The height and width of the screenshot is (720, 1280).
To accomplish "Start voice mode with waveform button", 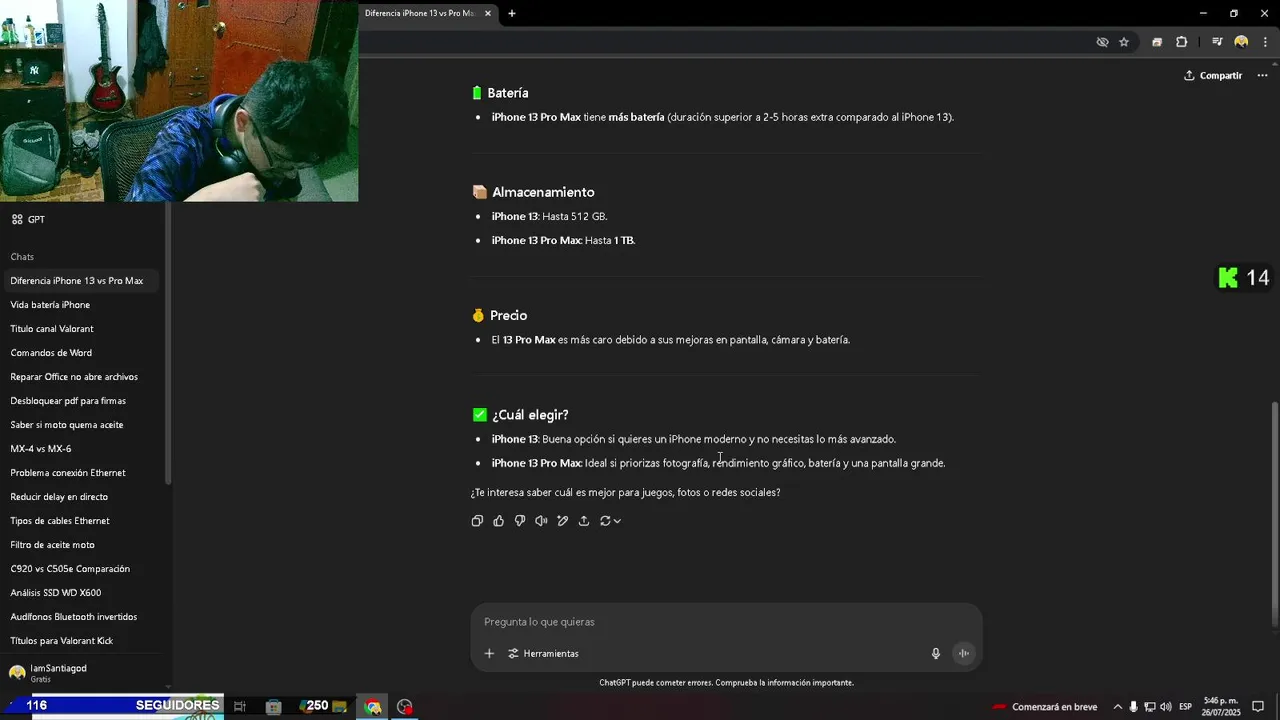I will [964, 653].
